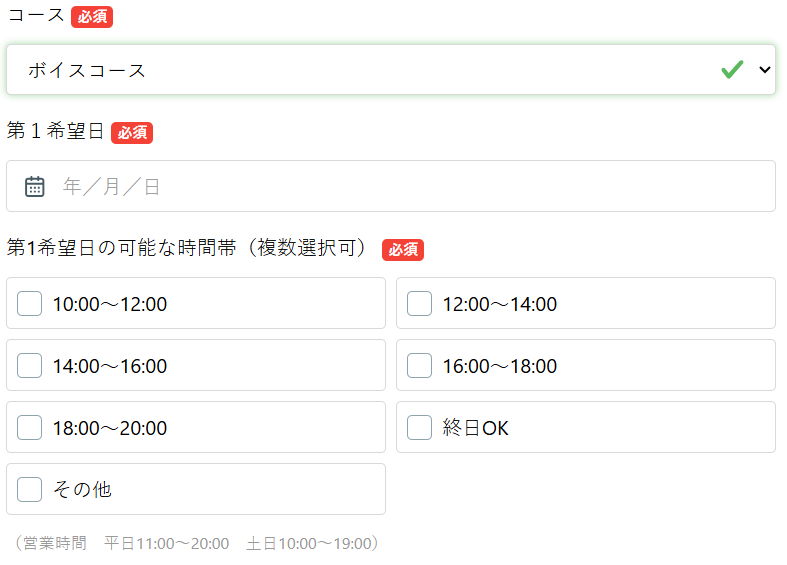Click the コース field label

36,16
